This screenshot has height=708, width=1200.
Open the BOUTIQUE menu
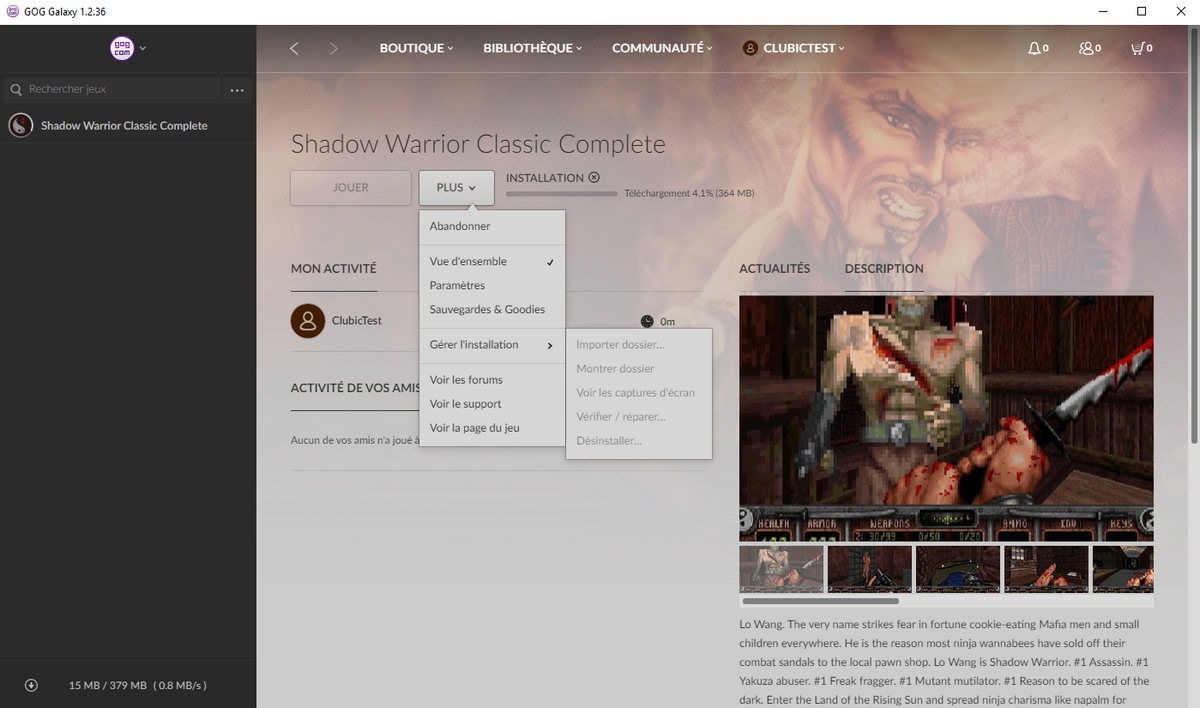416,48
